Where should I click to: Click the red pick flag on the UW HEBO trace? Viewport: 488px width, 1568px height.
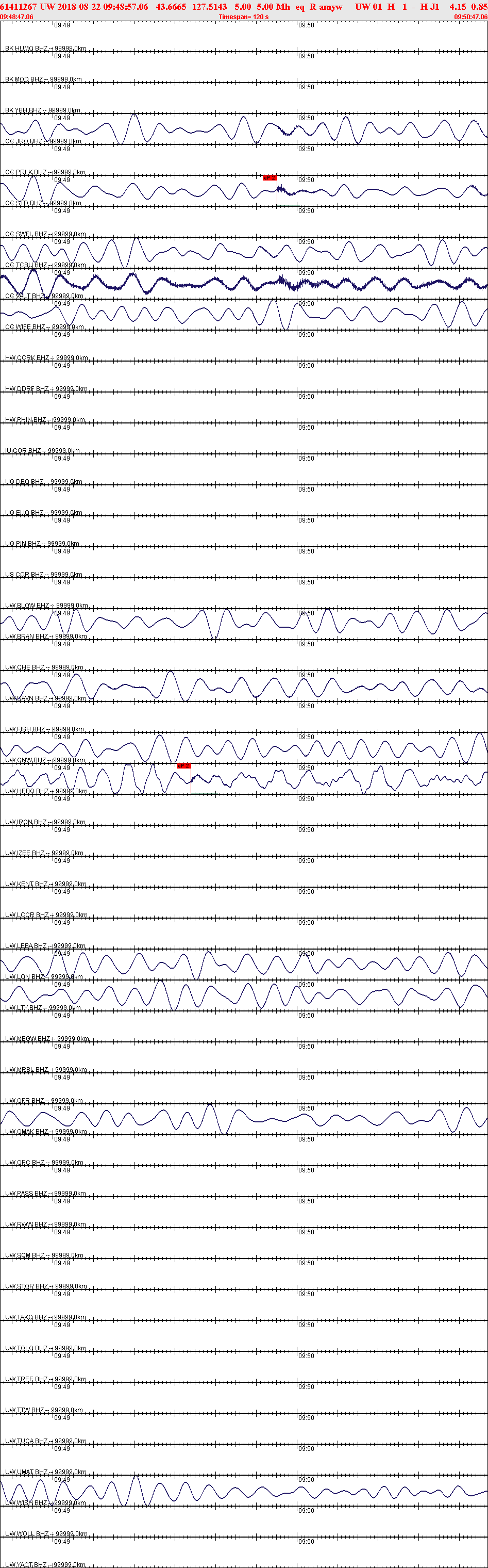click(183, 766)
